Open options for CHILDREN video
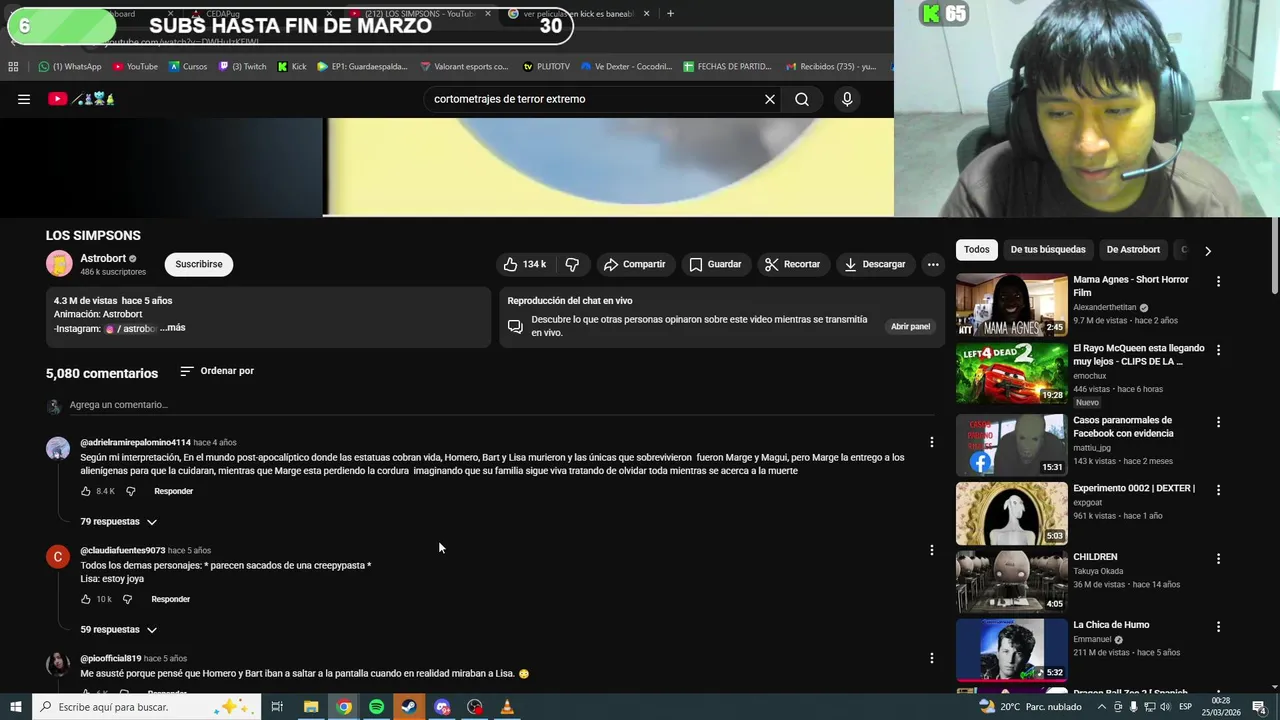Viewport: 1280px width, 720px height. [1218, 558]
